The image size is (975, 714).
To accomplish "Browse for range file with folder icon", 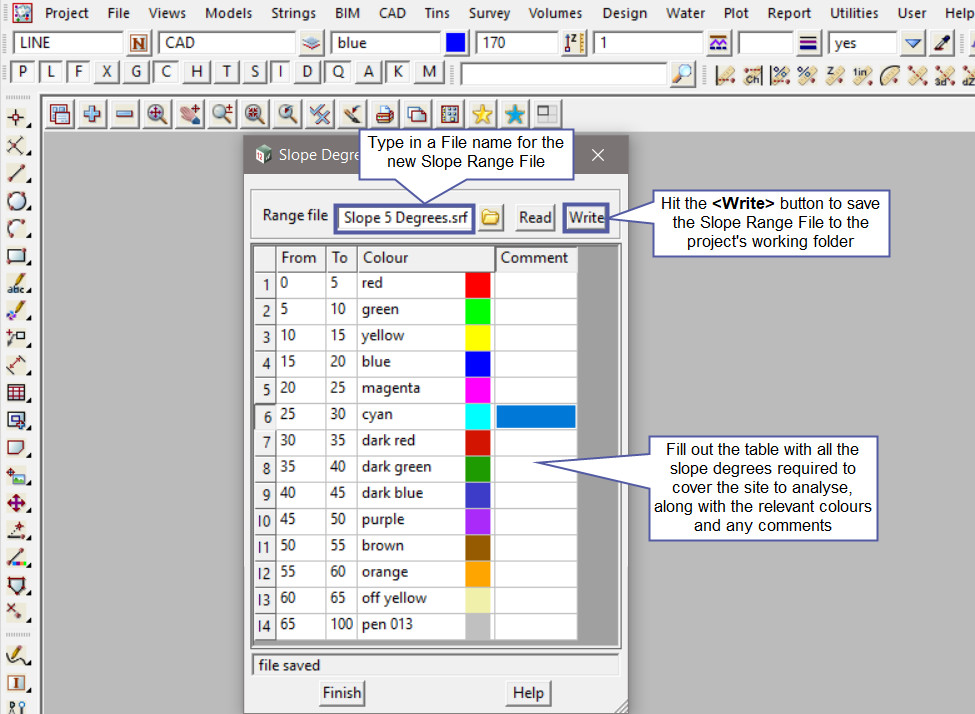I will click(490, 217).
